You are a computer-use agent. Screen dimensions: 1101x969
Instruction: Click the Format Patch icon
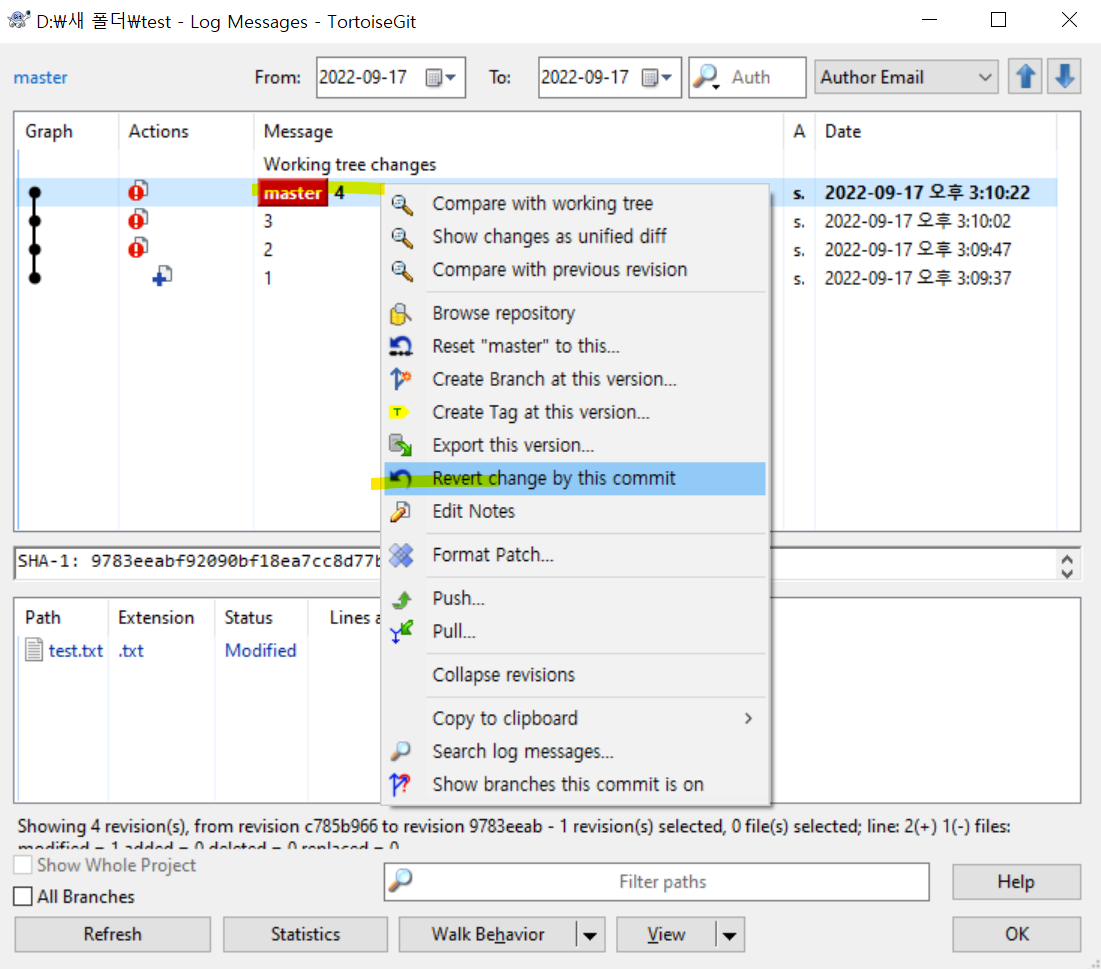[401, 555]
